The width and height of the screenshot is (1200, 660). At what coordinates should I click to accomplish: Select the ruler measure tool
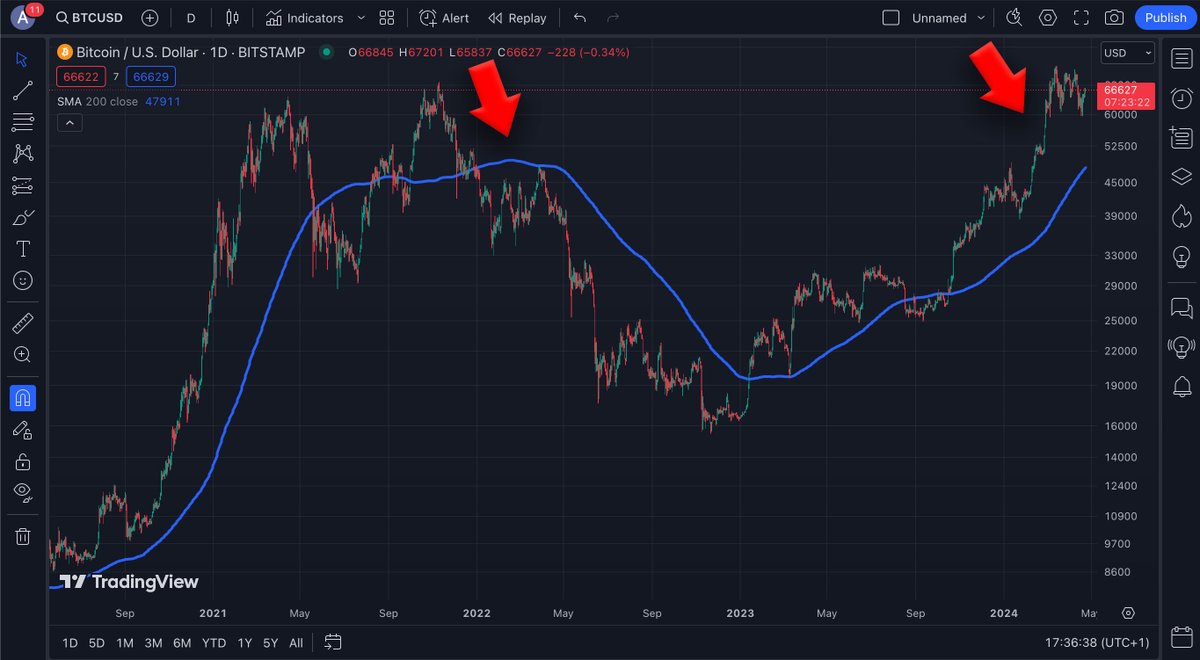[x=22, y=323]
